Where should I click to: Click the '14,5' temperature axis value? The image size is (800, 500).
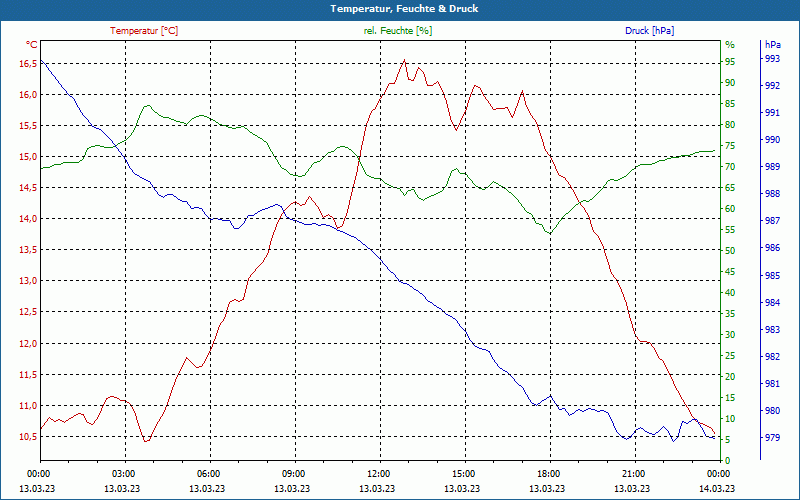coord(28,188)
